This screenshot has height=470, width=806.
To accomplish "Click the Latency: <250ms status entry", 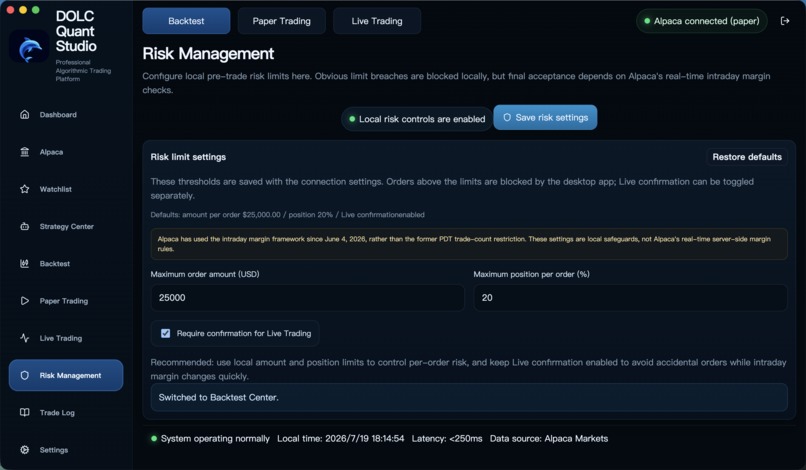I will (447, 439).
